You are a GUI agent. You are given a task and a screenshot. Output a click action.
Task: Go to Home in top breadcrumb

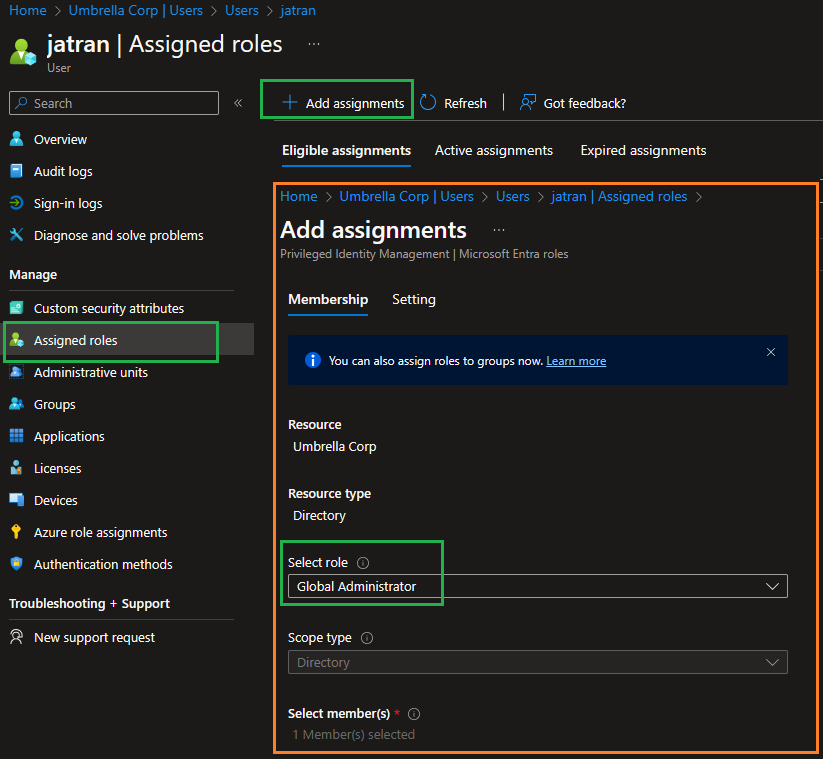[x=28, y=10]
